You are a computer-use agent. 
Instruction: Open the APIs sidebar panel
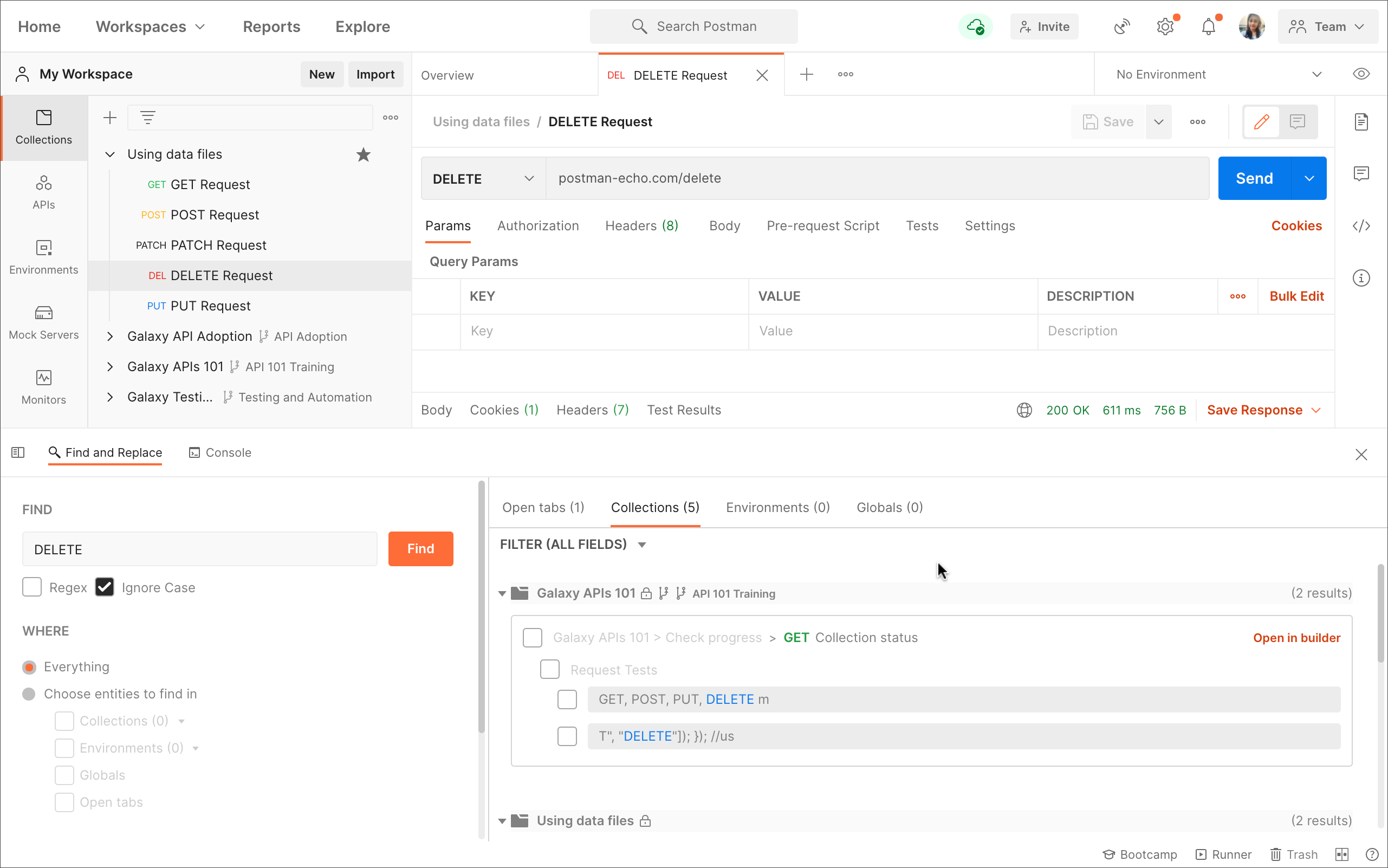(x=44, y=192)
